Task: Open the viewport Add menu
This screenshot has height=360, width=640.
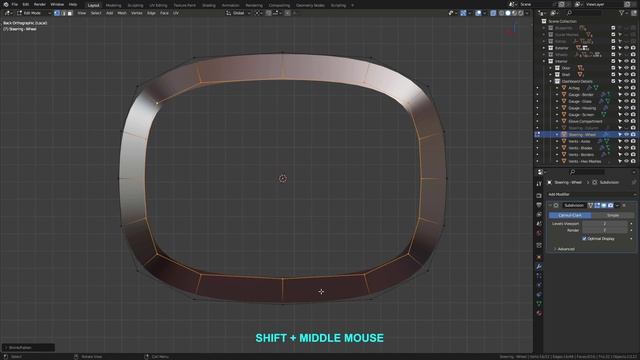Action: tap(109, 13)
